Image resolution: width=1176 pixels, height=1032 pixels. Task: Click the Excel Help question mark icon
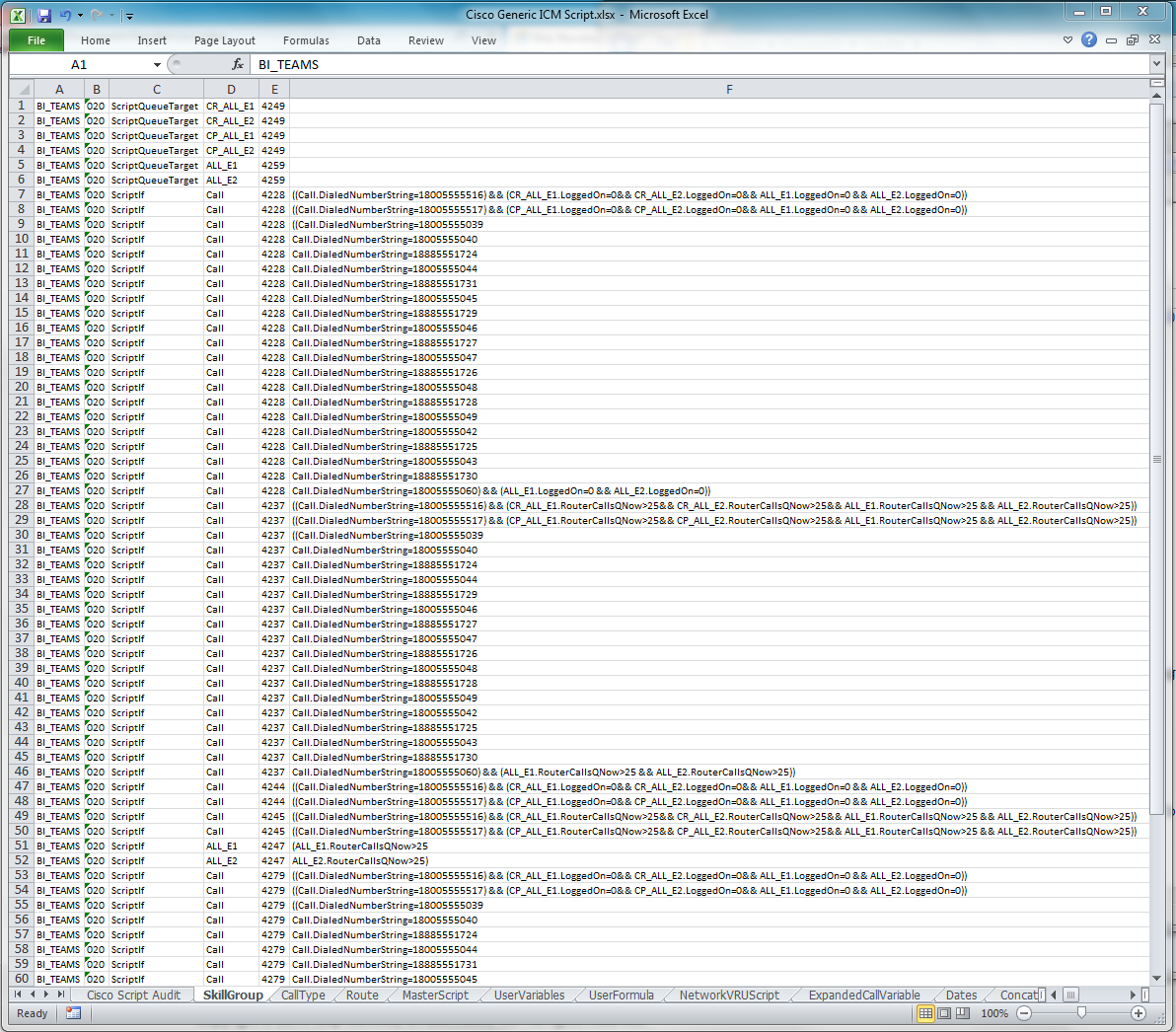pos(1089,39)
